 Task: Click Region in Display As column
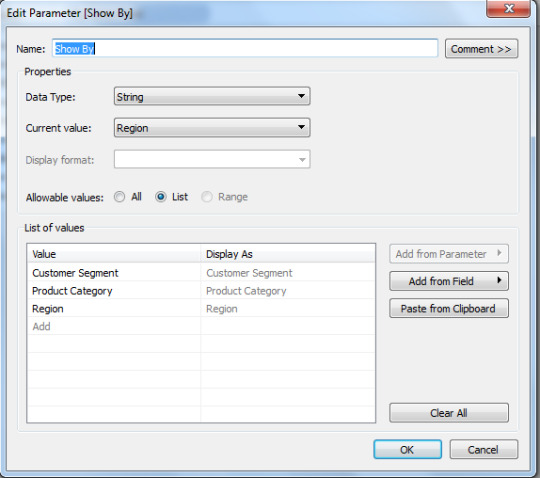point(288,309)
